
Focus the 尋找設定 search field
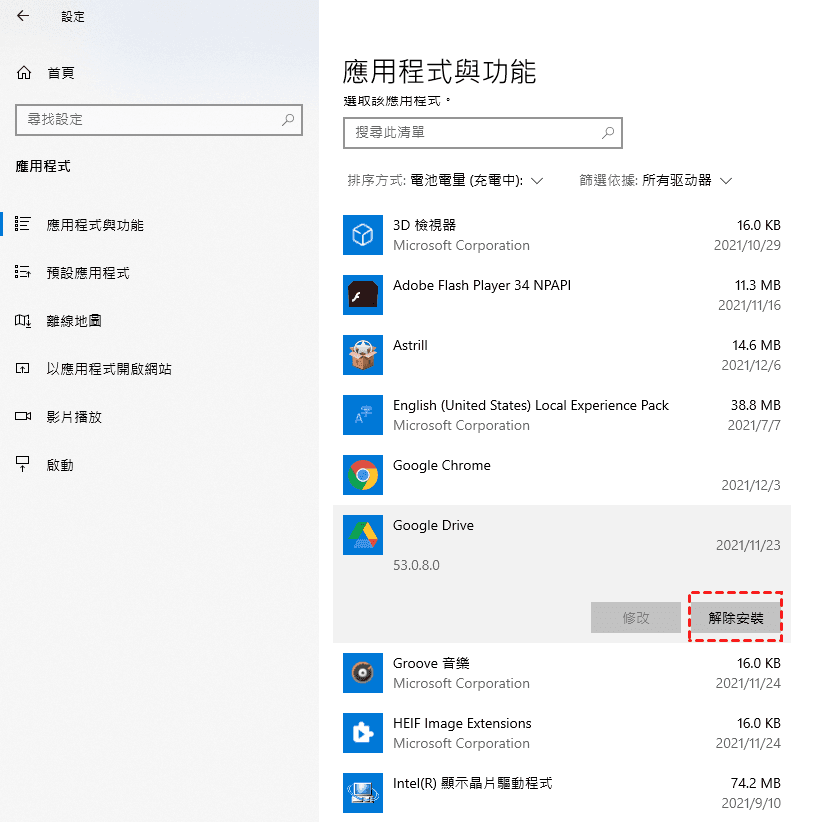(159, 120)
